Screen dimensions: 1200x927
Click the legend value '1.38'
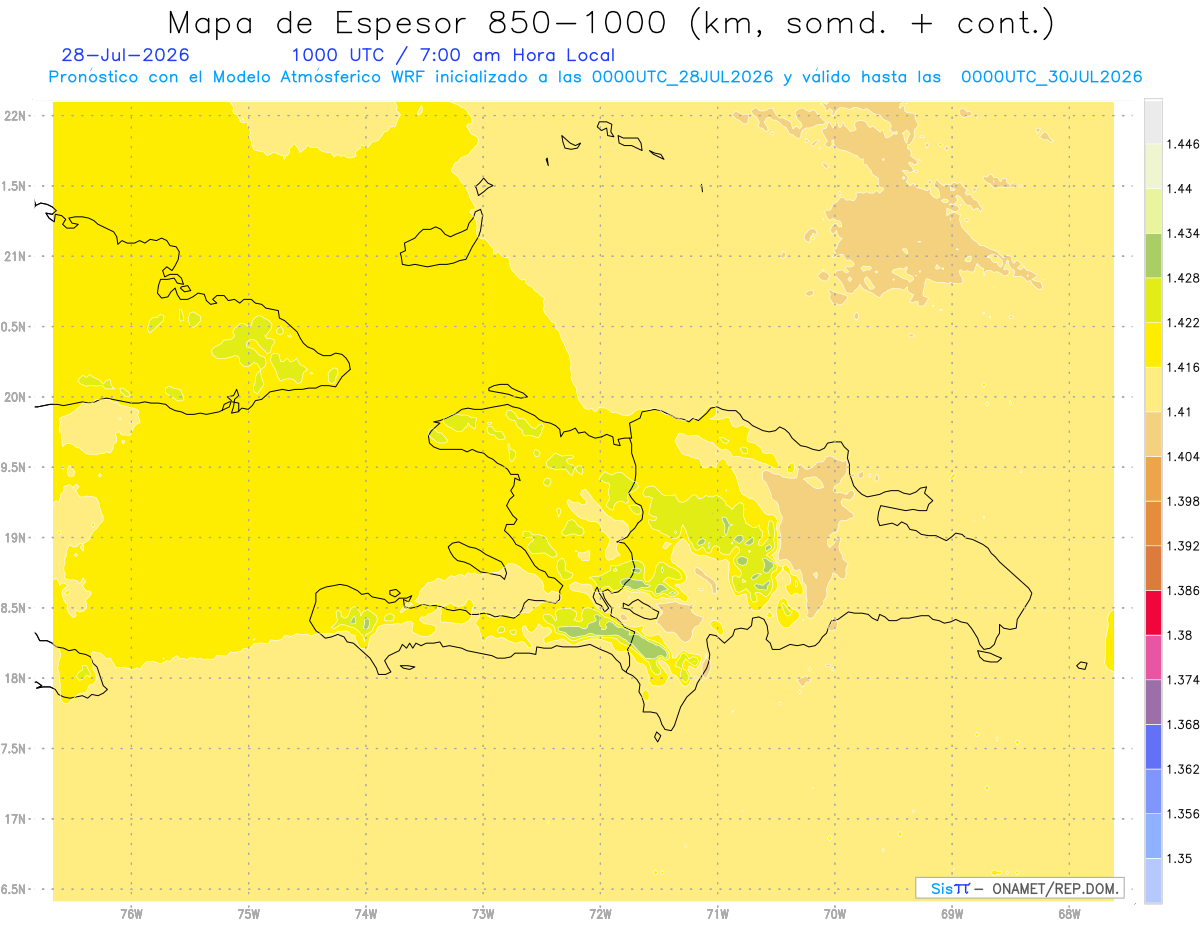[x=1179, y=635]
